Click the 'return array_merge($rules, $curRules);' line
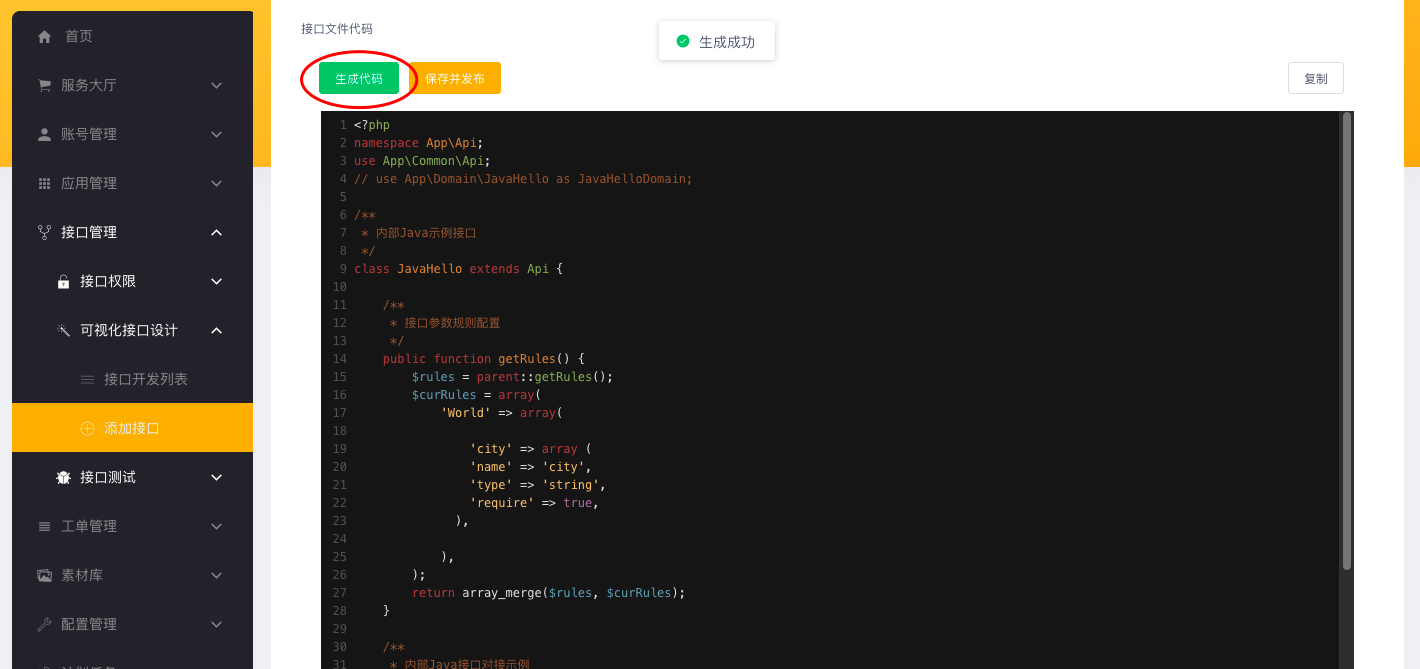1420x669 pixels. pos(549,593)
